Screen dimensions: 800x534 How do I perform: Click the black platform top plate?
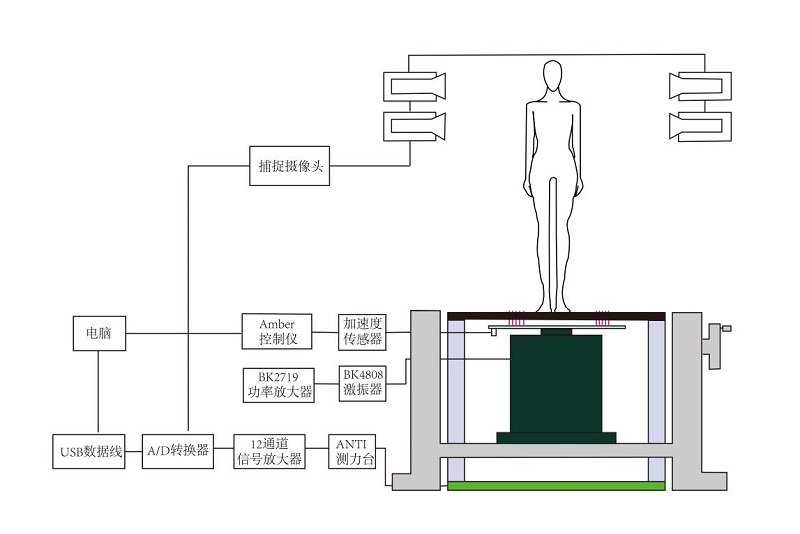point(556,316)
